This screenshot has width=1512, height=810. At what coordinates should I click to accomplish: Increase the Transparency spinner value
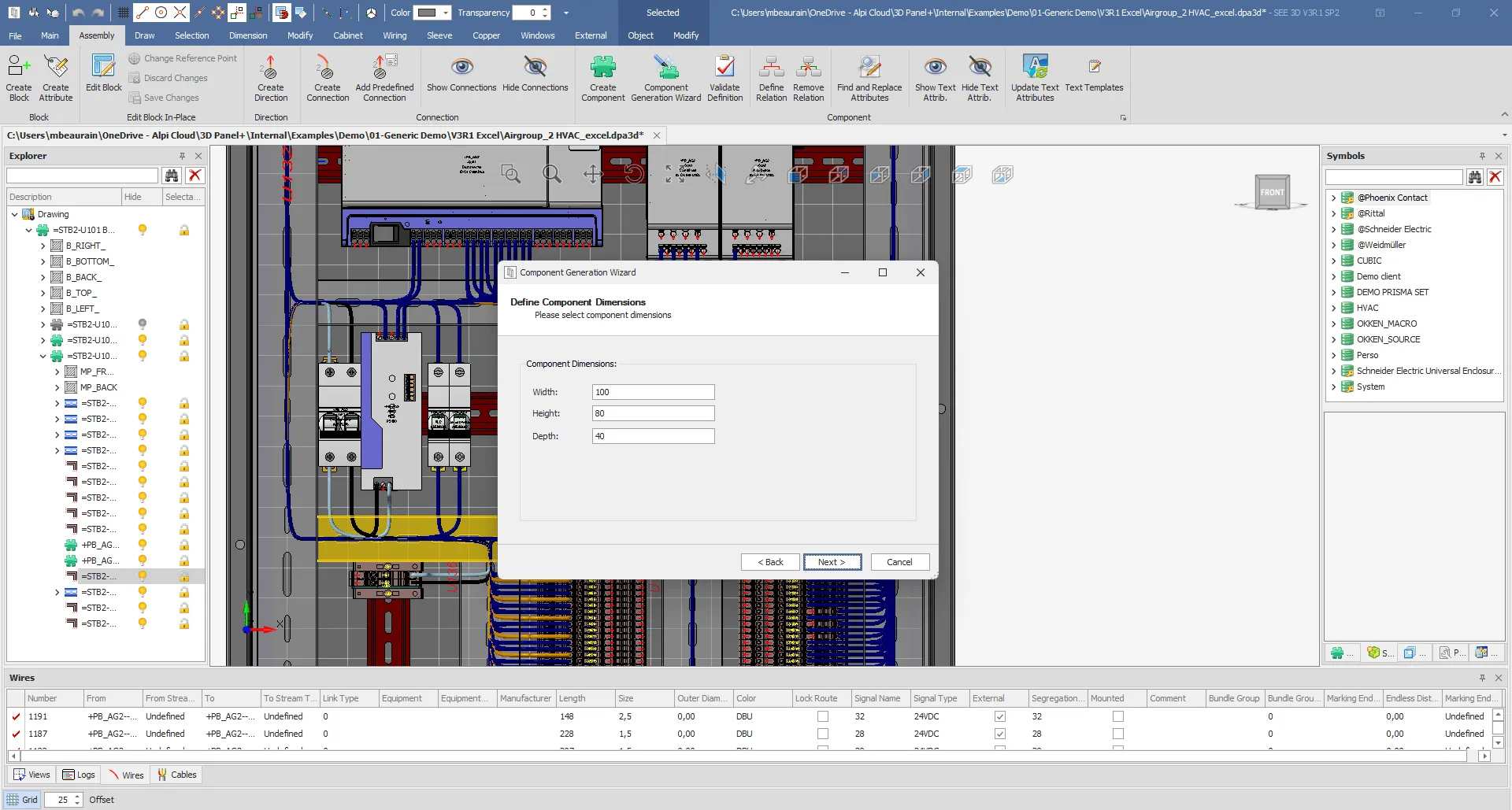click(x=546, y=9)
